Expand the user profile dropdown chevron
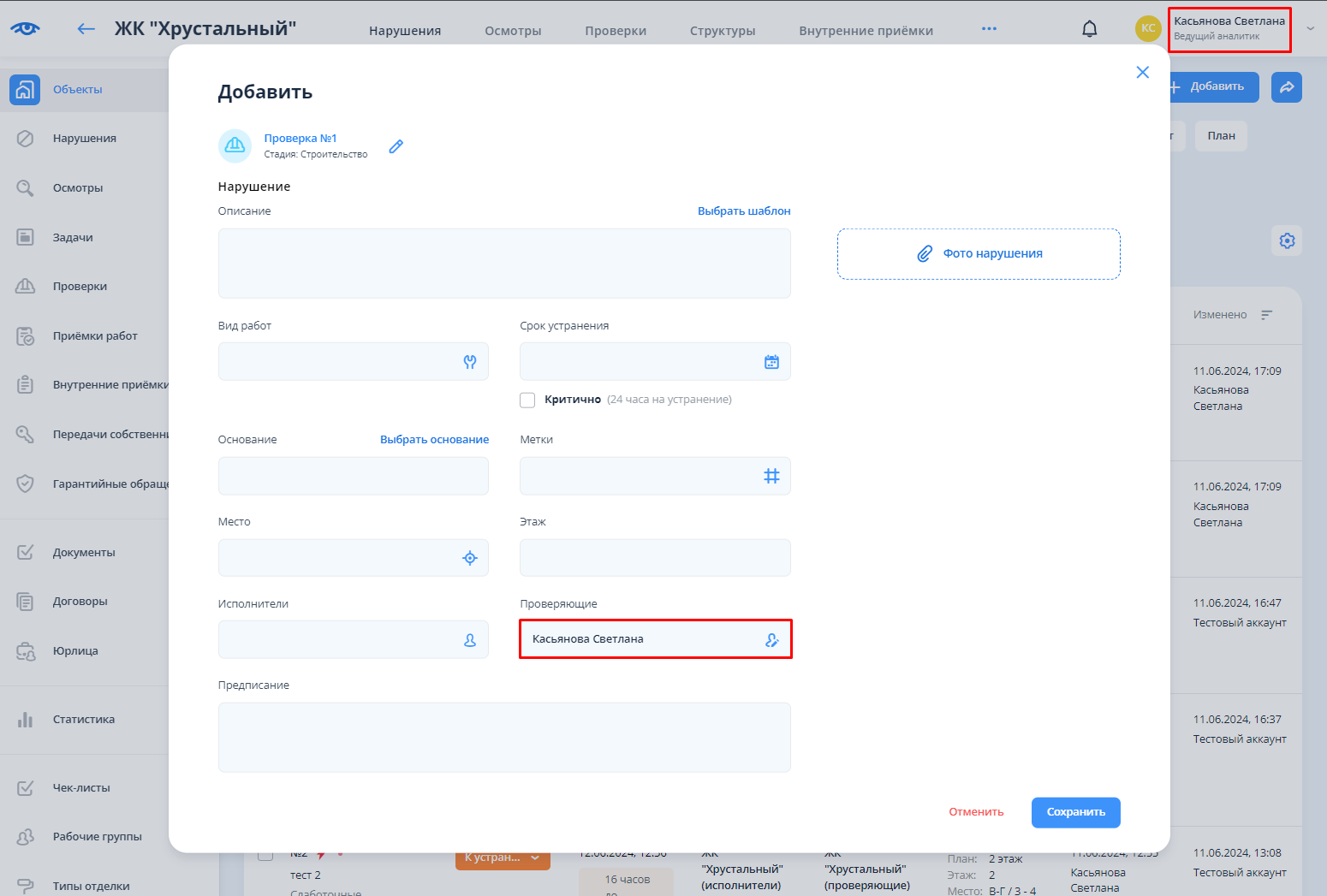The height and width of the screenshot is (896, 1327). [x=1310, y=28]
